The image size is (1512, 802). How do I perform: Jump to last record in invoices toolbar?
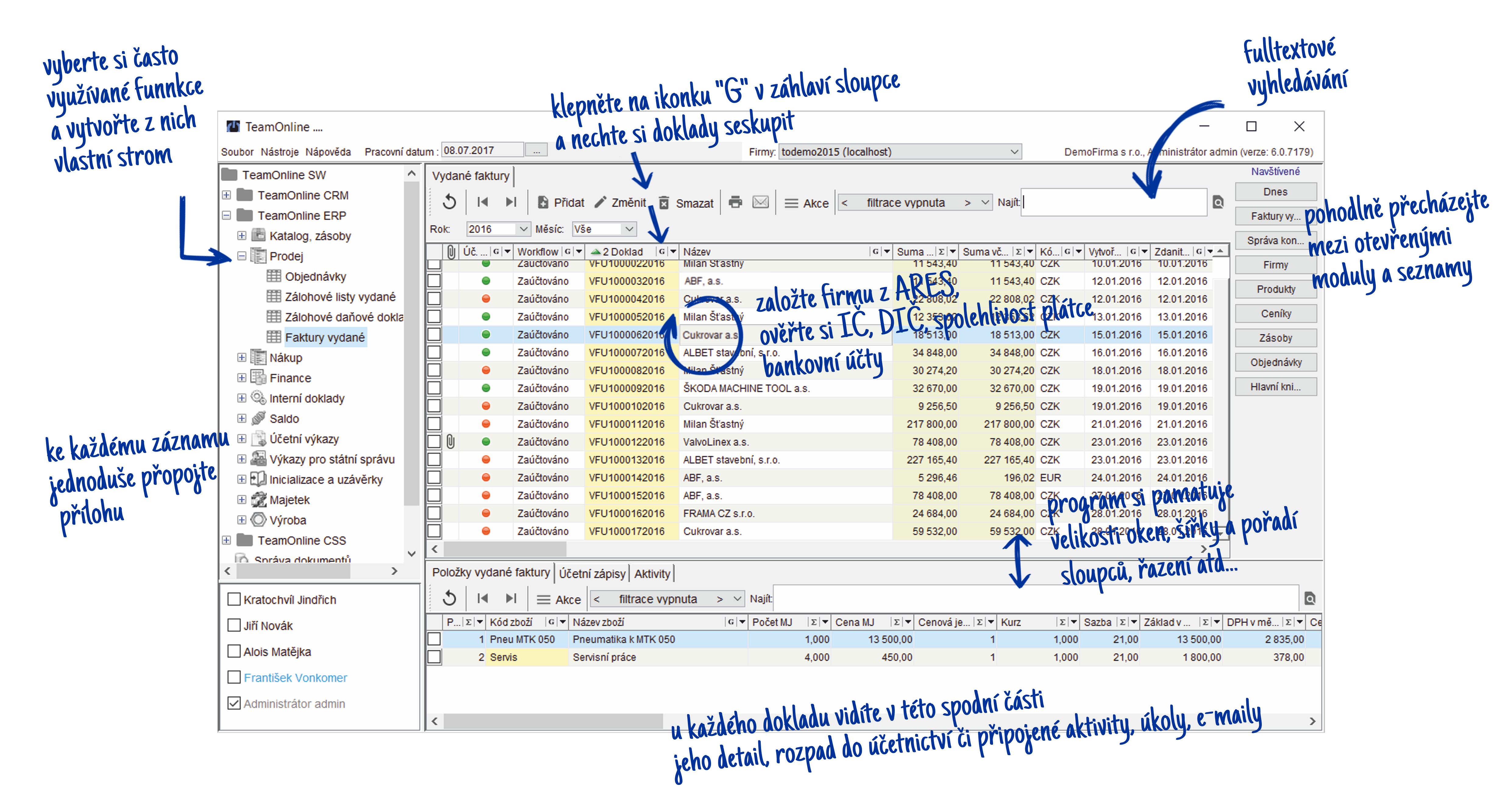tap(511, 202)
